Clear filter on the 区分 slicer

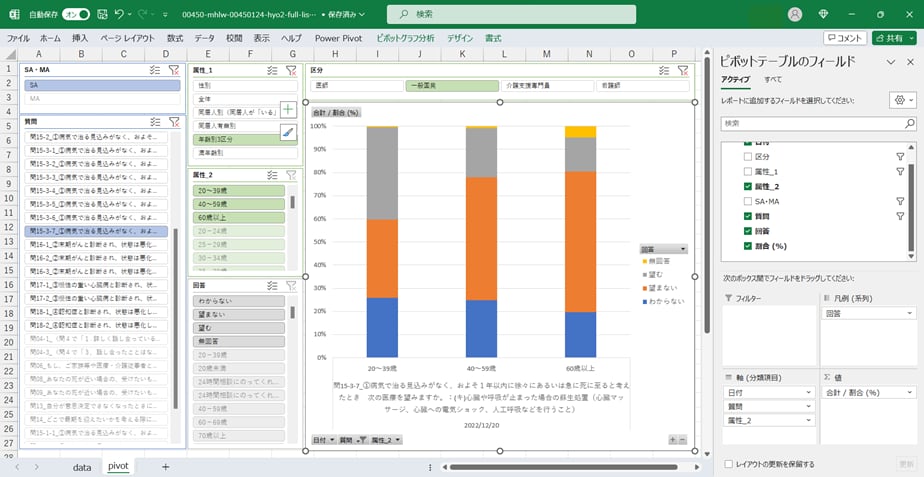[682, 70]
